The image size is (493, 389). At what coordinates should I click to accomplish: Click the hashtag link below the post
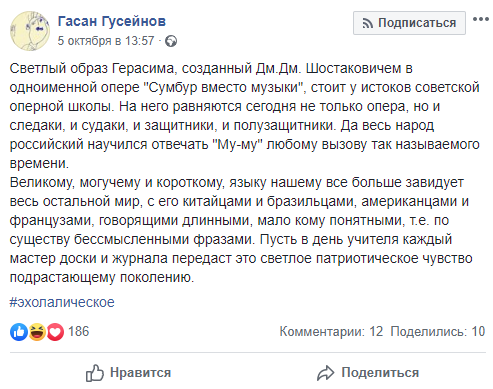62,302
